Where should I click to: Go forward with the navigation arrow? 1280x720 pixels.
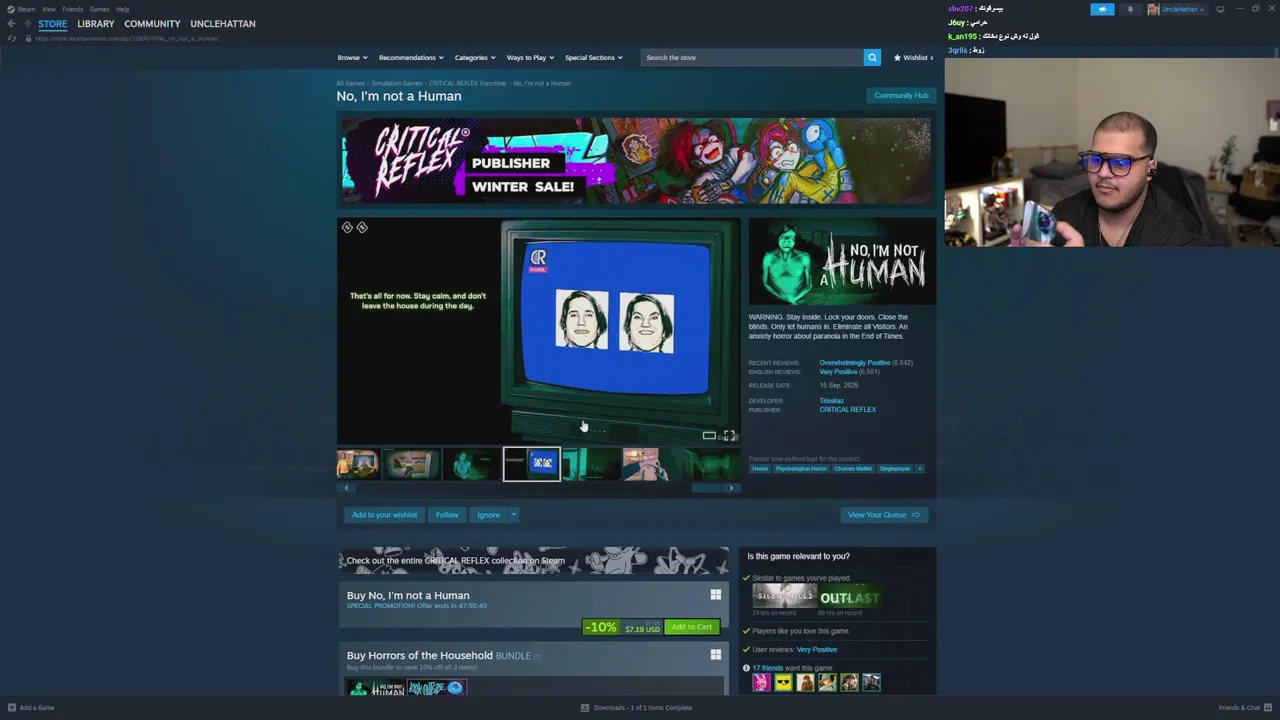click(x=26, y=24)
